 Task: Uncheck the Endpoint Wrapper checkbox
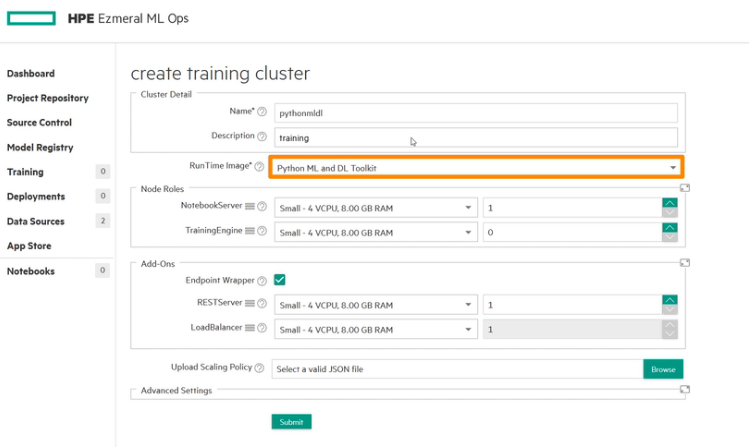[x=280, y=281]
